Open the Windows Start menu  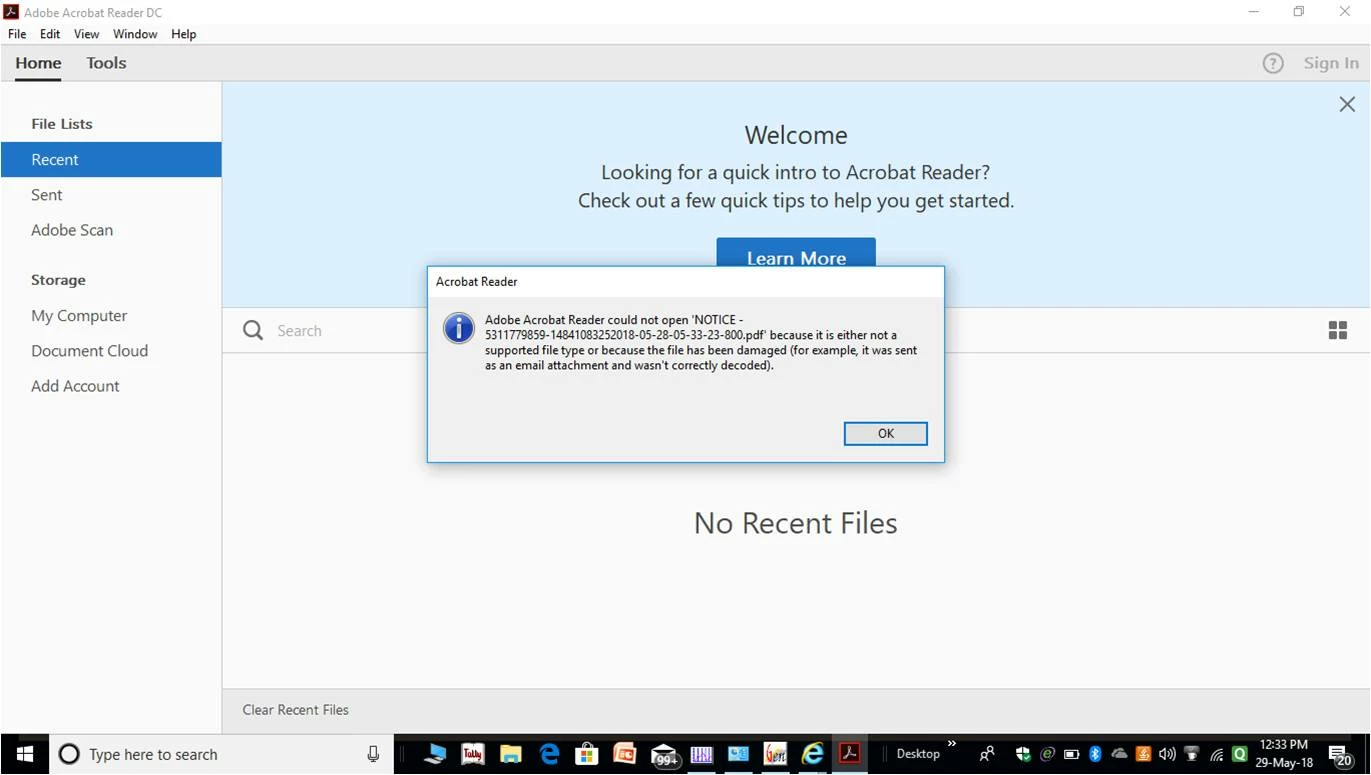point(24,754)
